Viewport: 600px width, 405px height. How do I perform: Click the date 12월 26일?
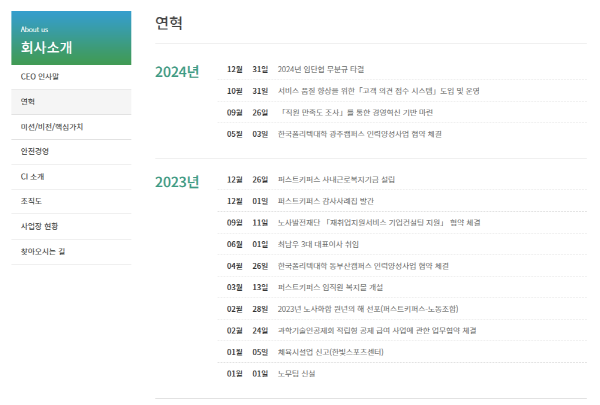[247, 180]
